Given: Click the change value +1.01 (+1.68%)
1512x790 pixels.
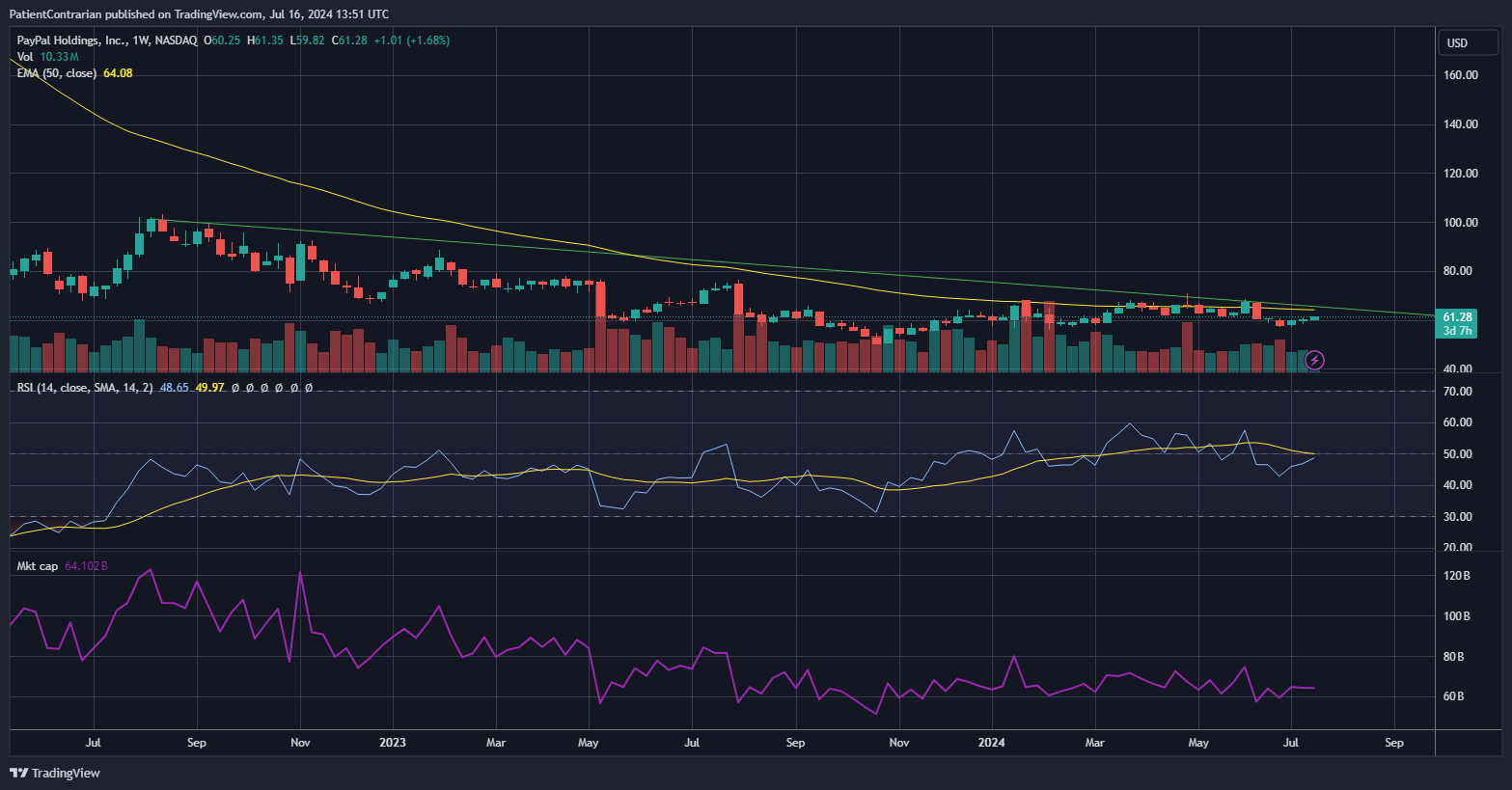Looking at the screenshot, I should point(412,41).
